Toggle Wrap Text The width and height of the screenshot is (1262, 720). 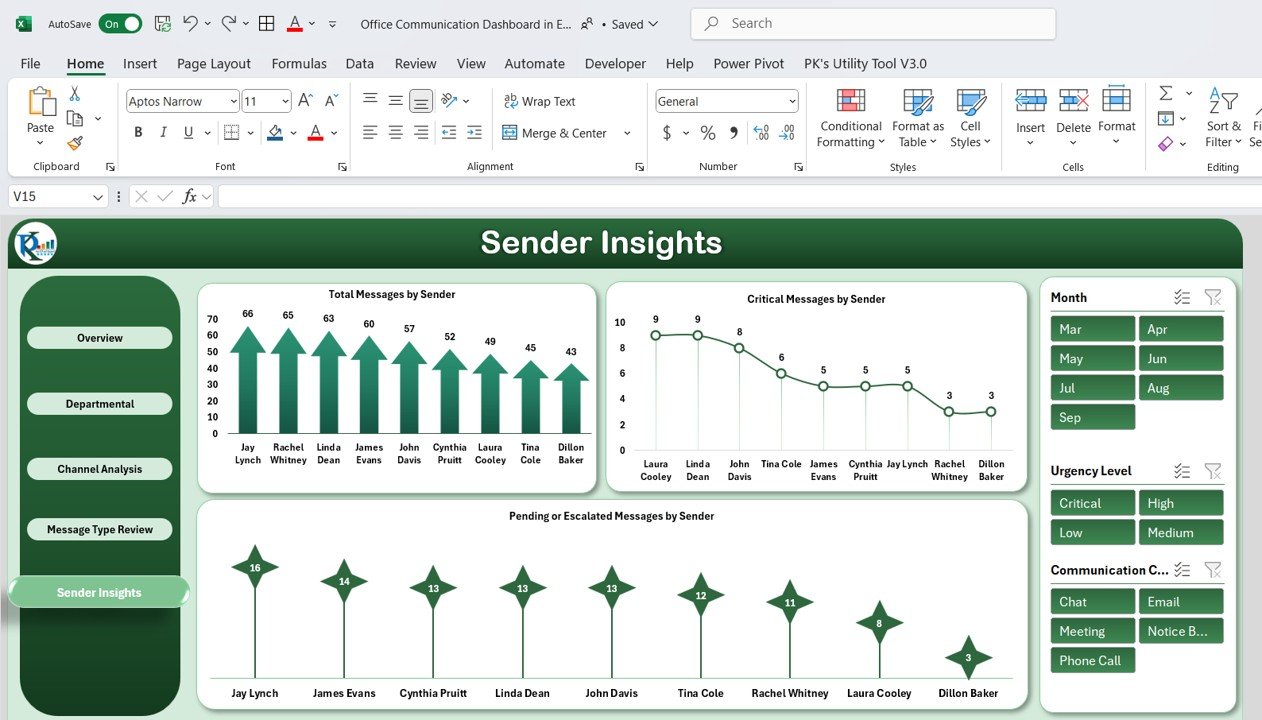click(539, 101)
